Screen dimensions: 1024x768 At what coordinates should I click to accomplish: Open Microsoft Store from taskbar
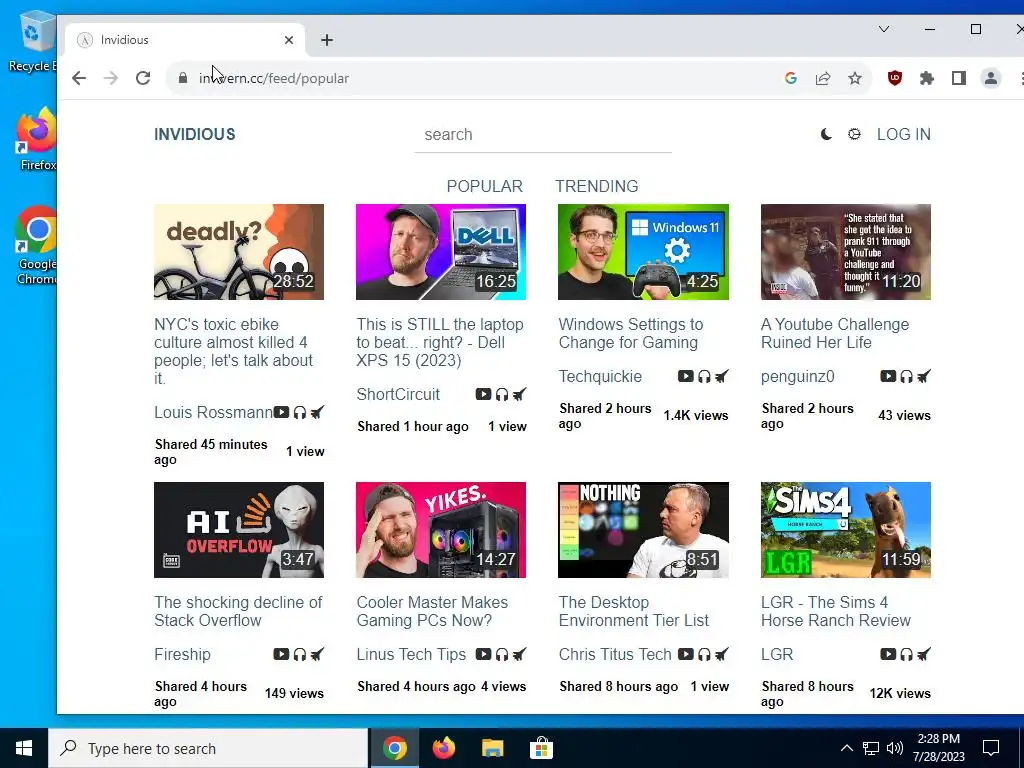pyautogui.click(x=541, y=748)
